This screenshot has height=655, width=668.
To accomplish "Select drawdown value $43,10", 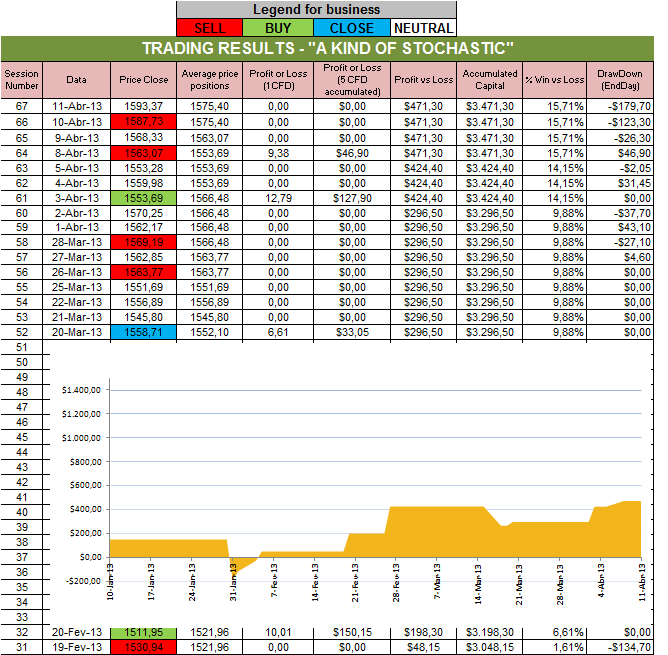I will tap(620, 227).
